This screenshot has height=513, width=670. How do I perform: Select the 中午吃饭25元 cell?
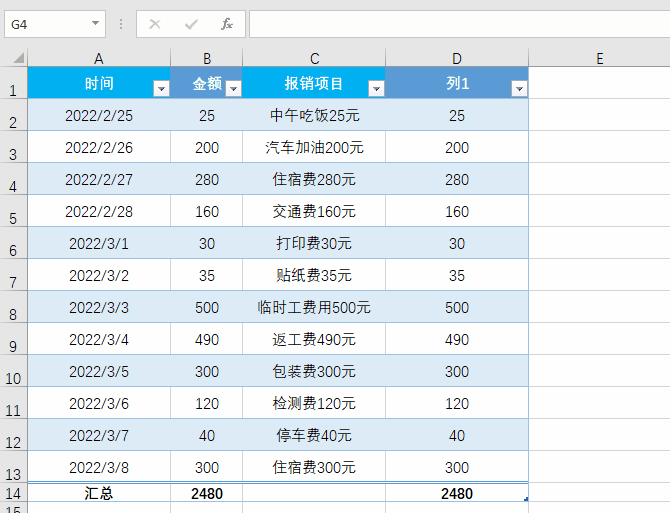314,115
